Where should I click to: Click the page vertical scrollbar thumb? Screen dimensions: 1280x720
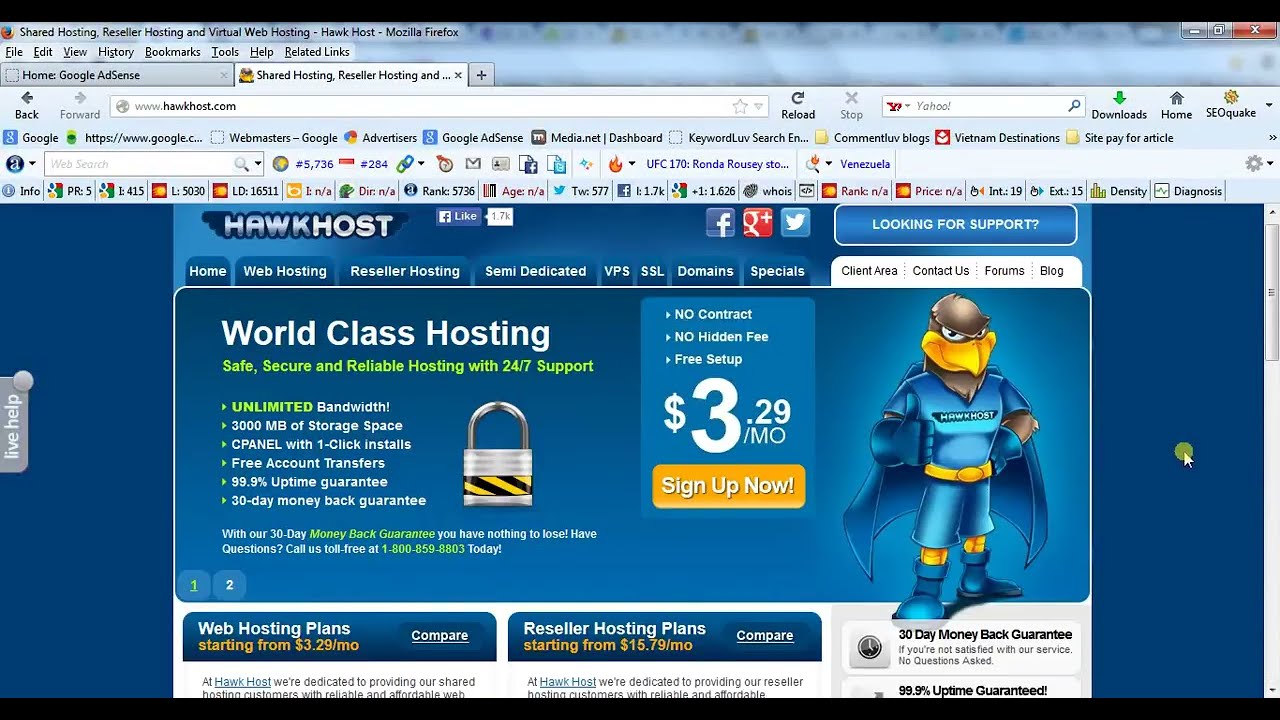1272,292
